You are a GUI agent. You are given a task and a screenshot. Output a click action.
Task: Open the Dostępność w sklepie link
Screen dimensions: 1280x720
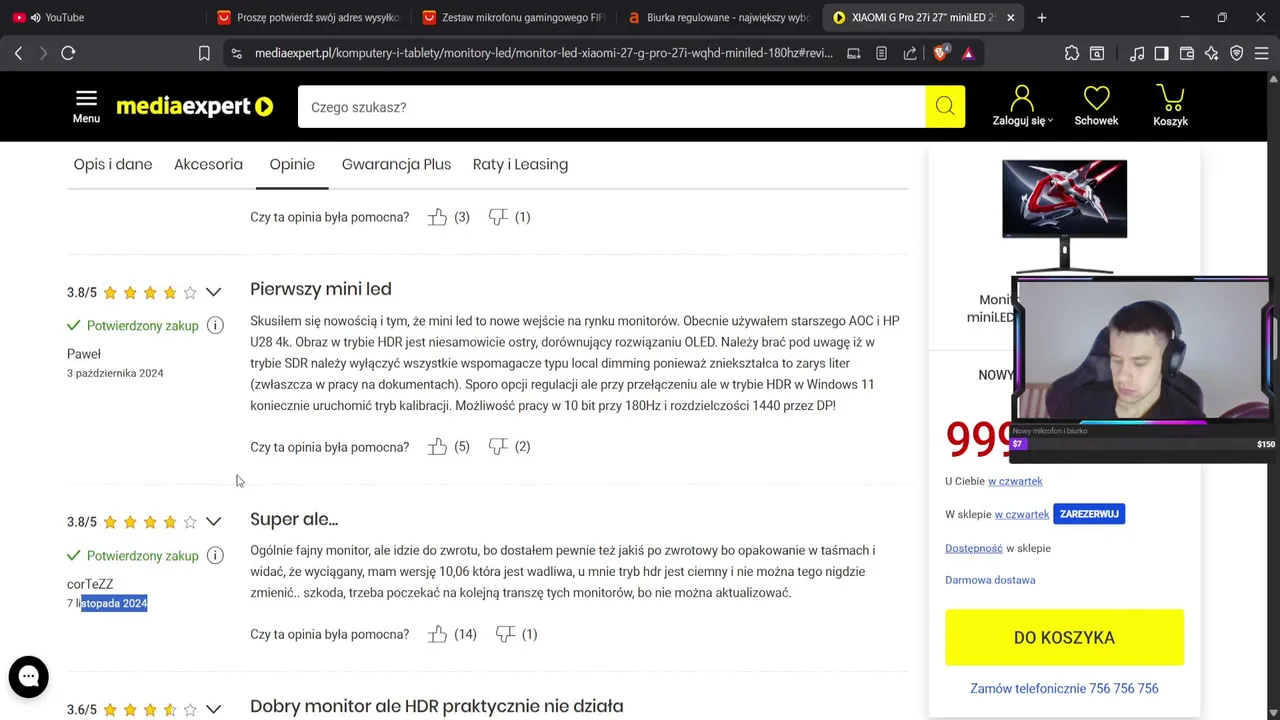974,548
